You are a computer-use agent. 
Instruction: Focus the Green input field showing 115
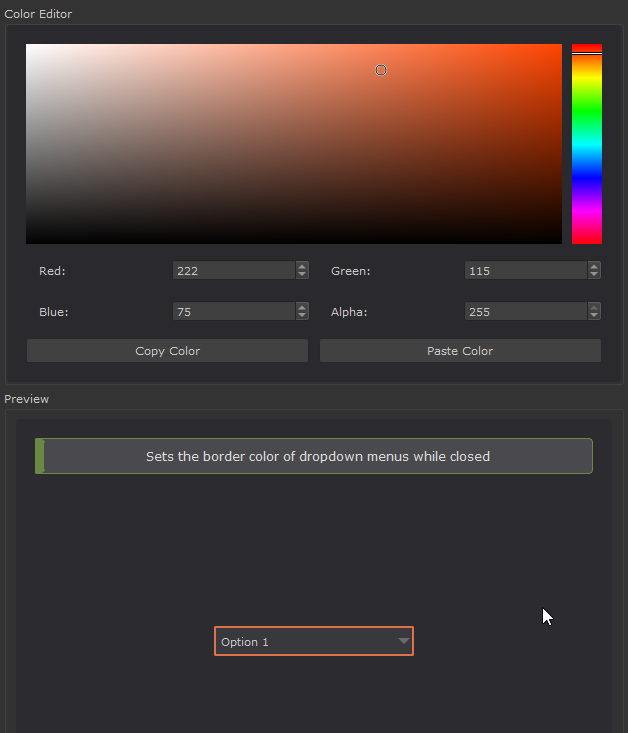[x=526, y=270]
